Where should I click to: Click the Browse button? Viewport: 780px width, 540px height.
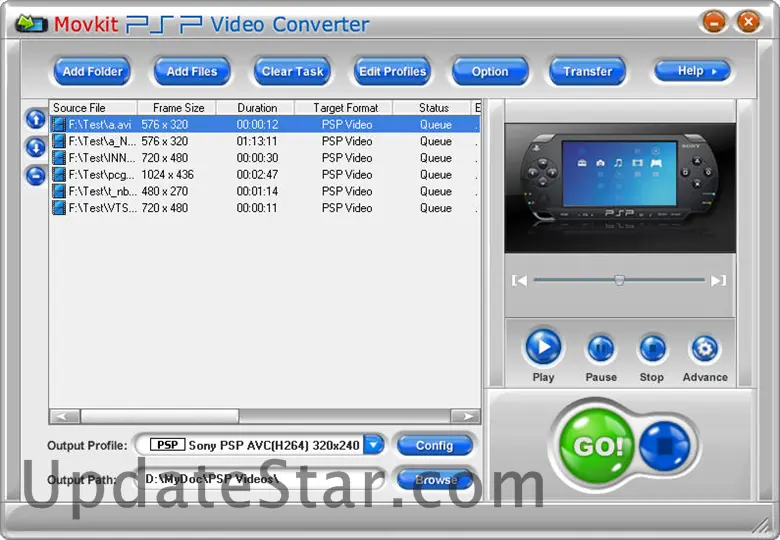(435, 479)
